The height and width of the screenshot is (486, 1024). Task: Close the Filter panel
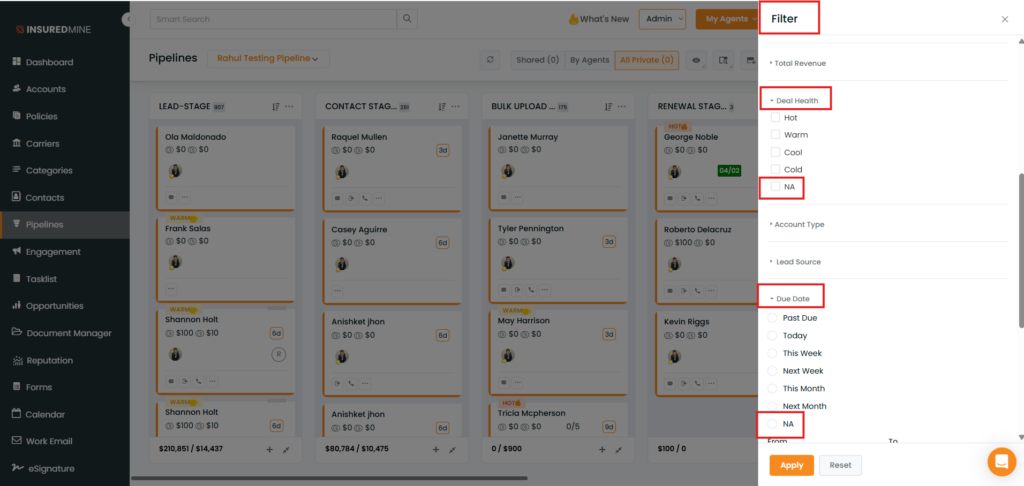(x=1005, y=19)
